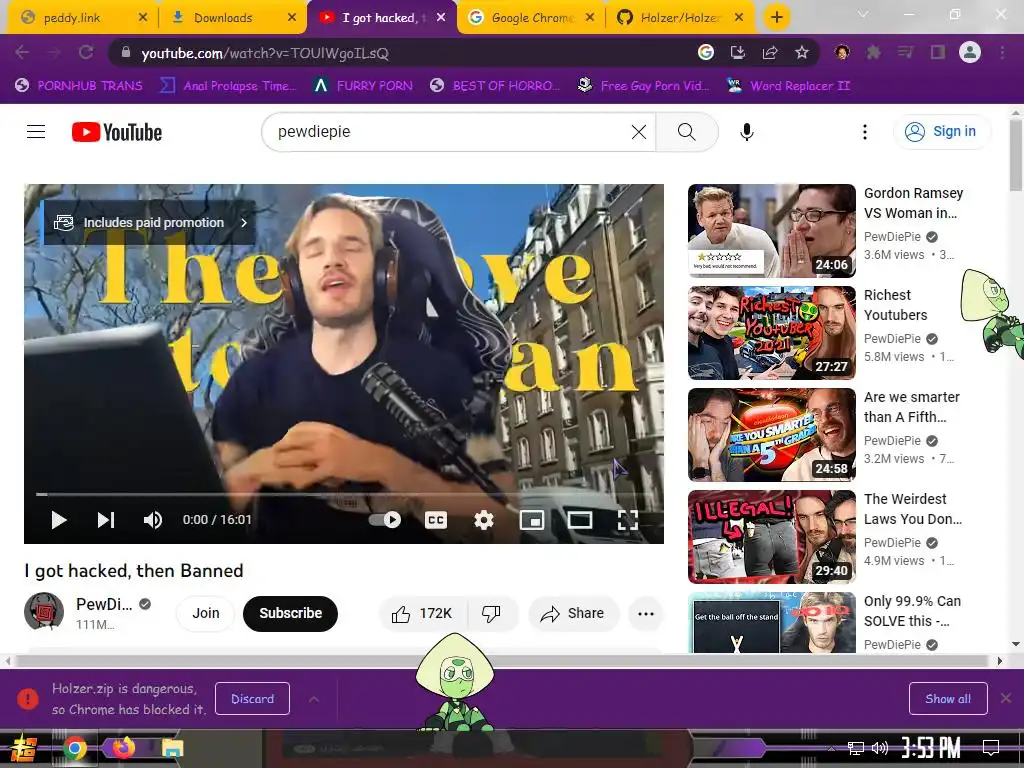Switch to the Holzer GitHub tab
Screen dimensions: 1024x768
tap(681, 18)
